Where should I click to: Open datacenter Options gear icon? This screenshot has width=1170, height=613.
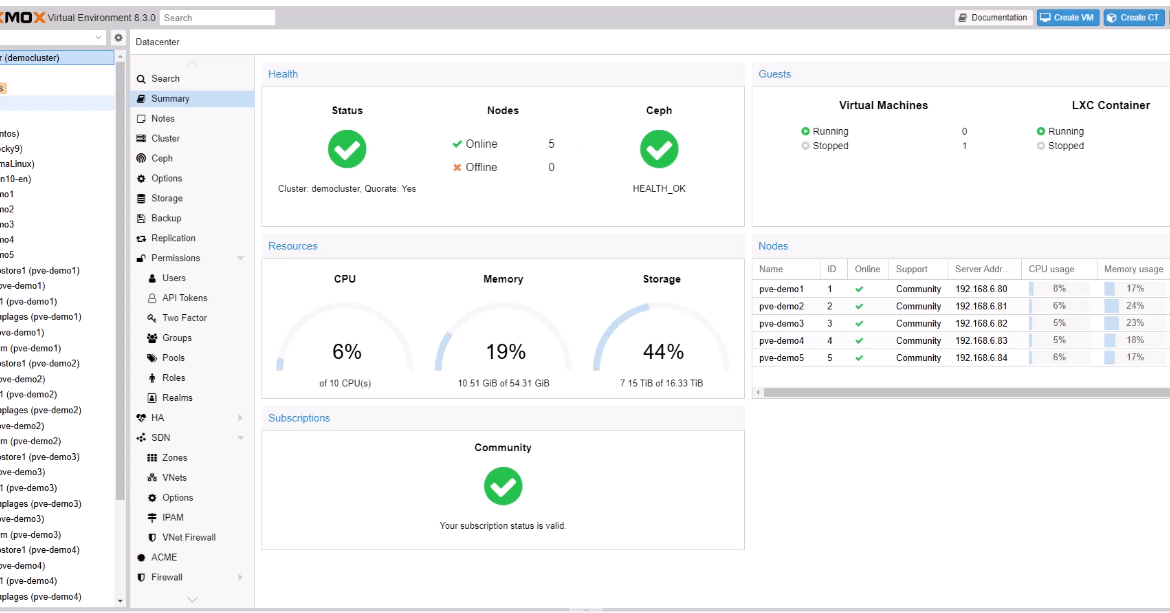(141, 178)
